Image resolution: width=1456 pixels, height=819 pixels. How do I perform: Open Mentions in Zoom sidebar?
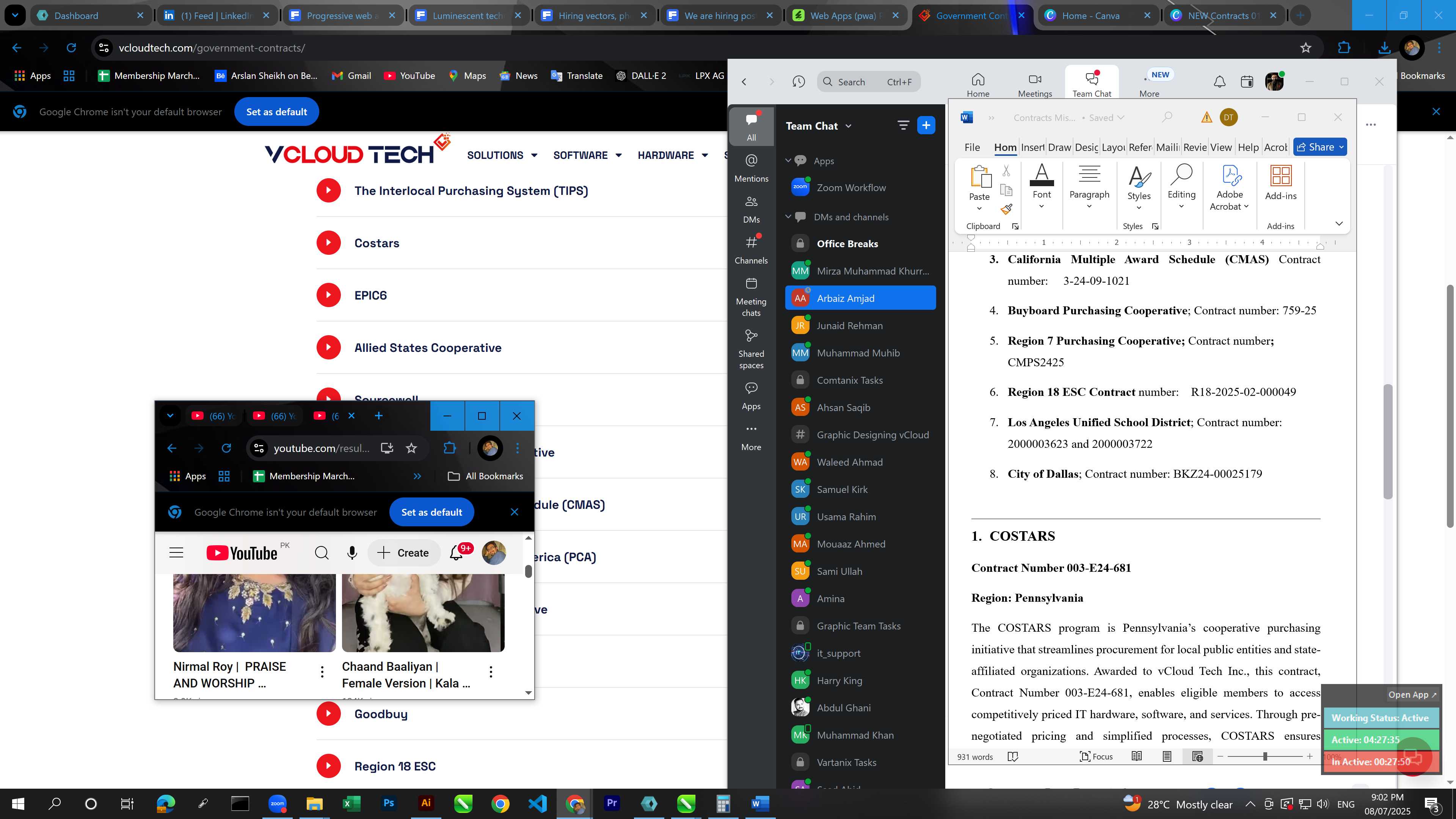751,168
